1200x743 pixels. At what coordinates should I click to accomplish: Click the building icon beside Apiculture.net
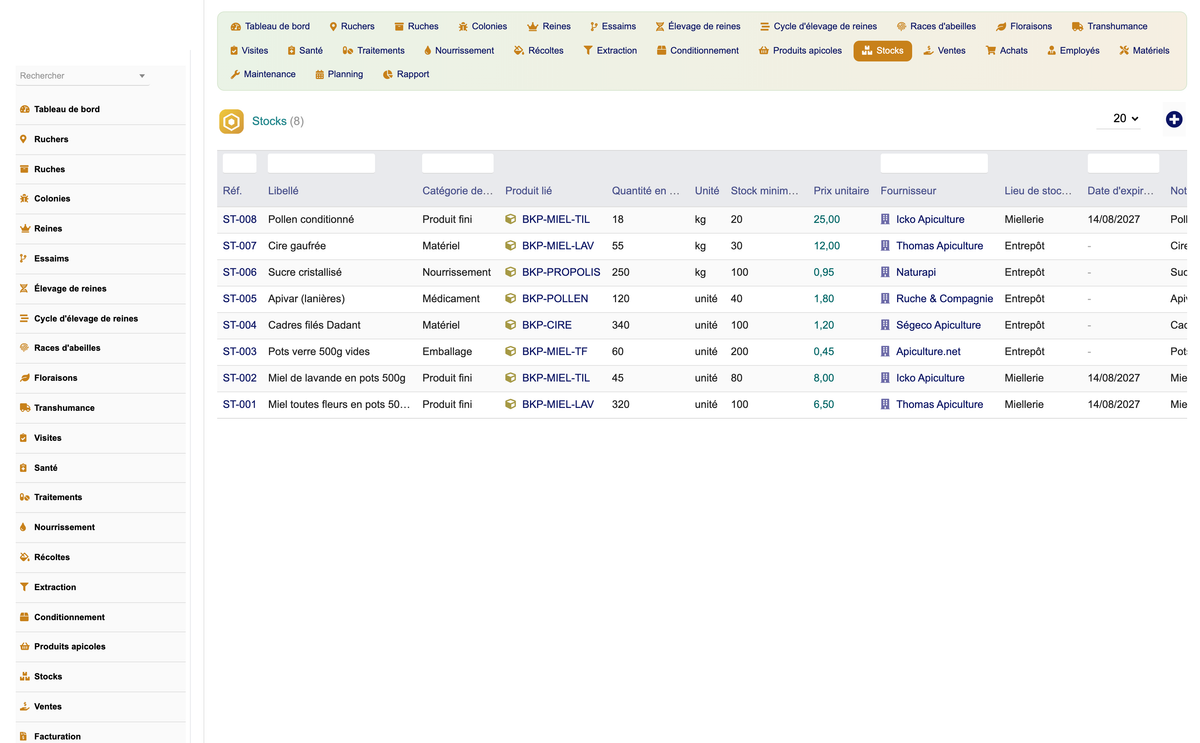pyautogui.click(x=885, y=351)
